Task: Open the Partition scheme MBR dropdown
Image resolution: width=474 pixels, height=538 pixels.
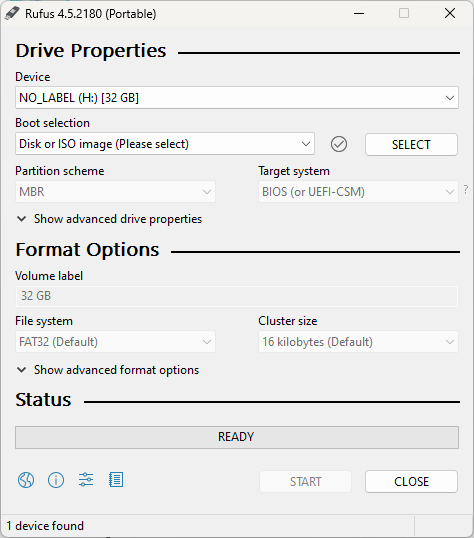Action: pyautogui.click(x=115, y=191)
